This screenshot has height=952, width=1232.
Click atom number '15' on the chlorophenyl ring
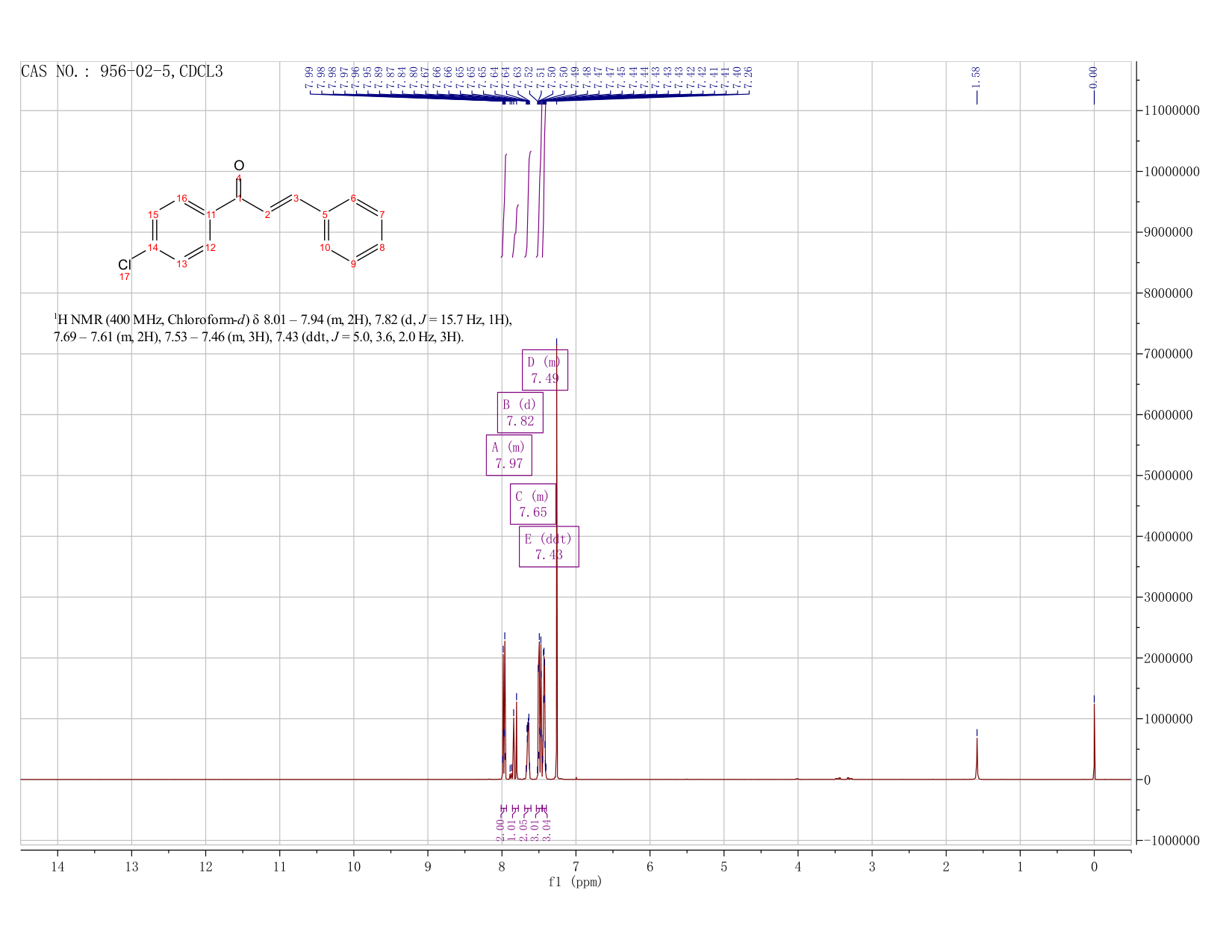tap(153, 214)
